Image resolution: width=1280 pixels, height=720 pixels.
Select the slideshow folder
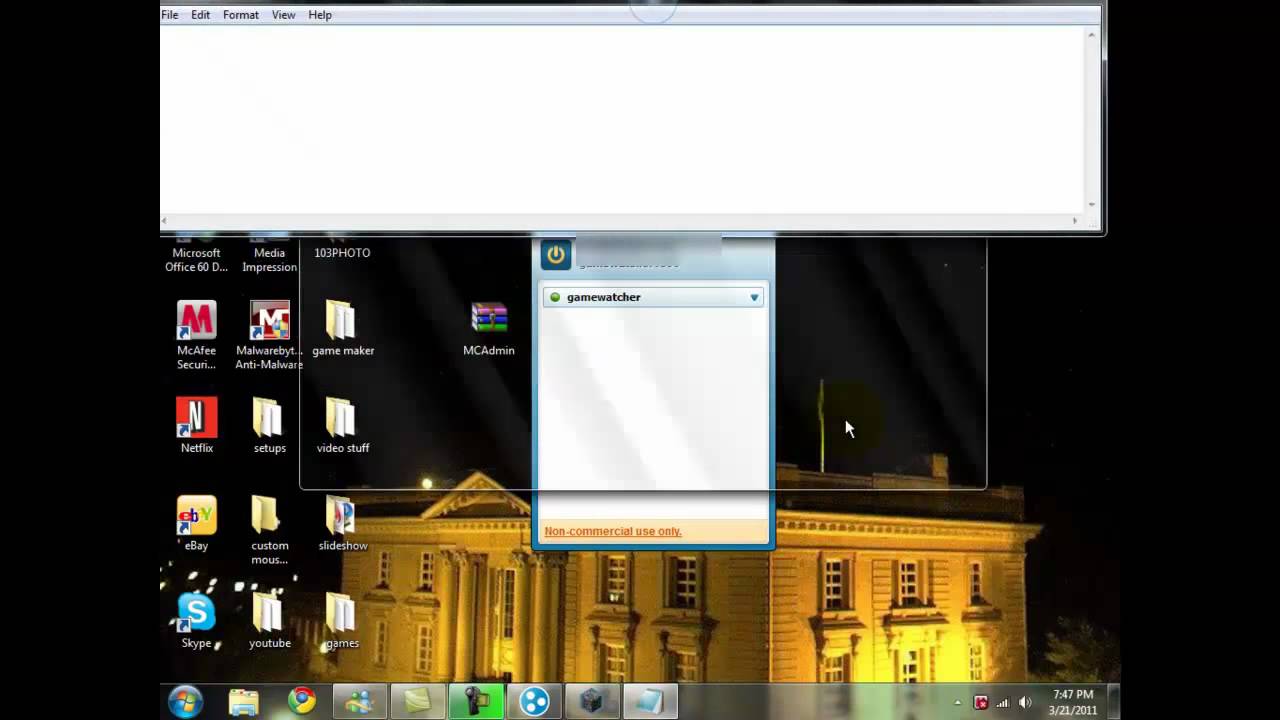point(343,524)
